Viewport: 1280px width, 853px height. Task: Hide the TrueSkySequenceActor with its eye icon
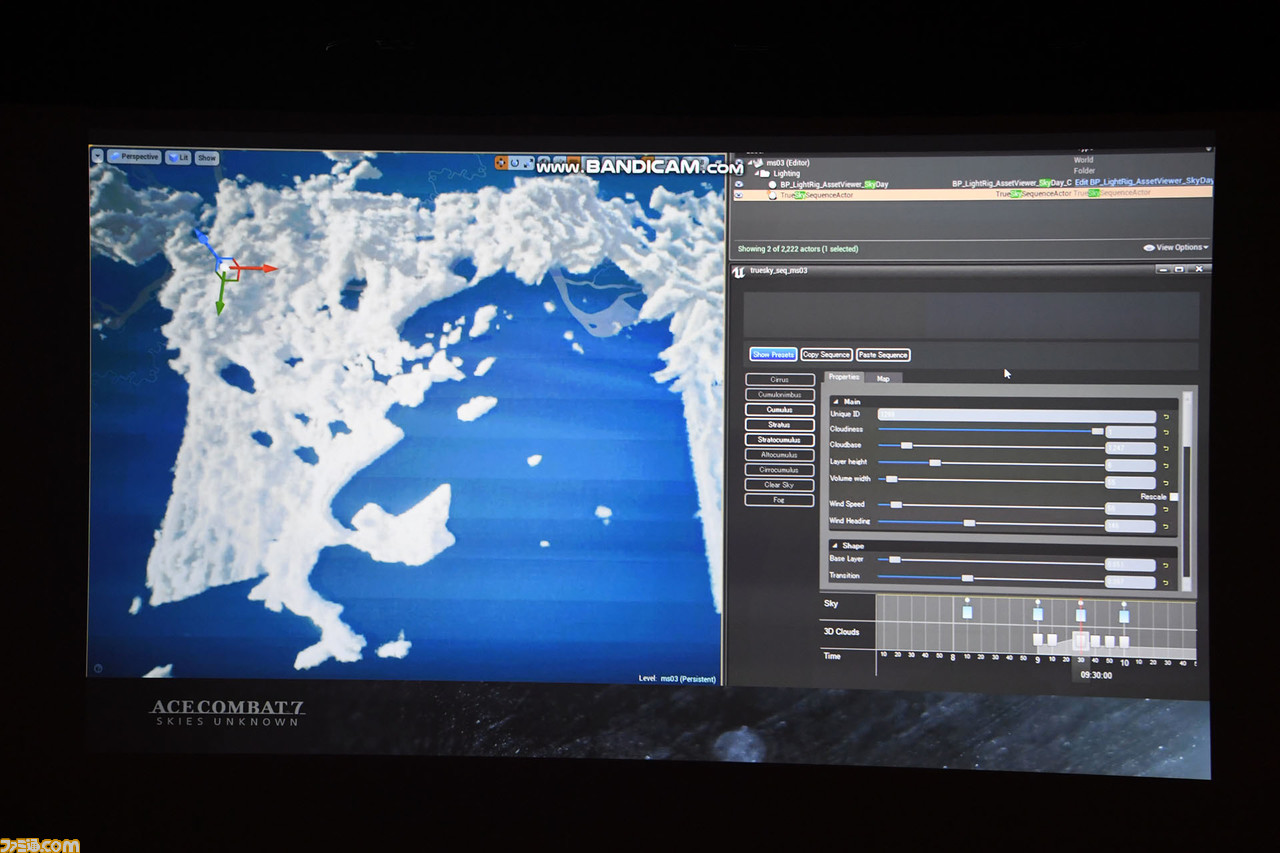[x=739, y=195]
